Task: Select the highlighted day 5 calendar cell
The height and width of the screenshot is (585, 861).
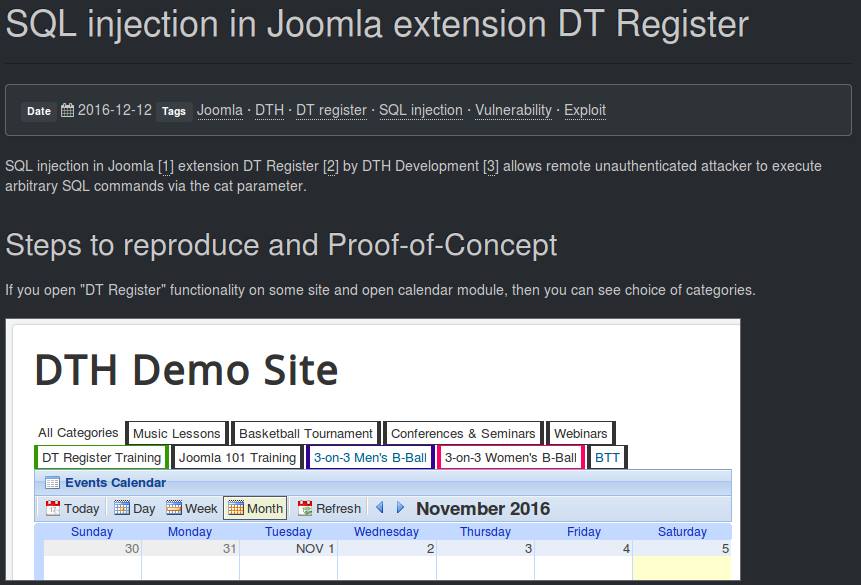Action: pyautogui.click(x=682, y=560)
